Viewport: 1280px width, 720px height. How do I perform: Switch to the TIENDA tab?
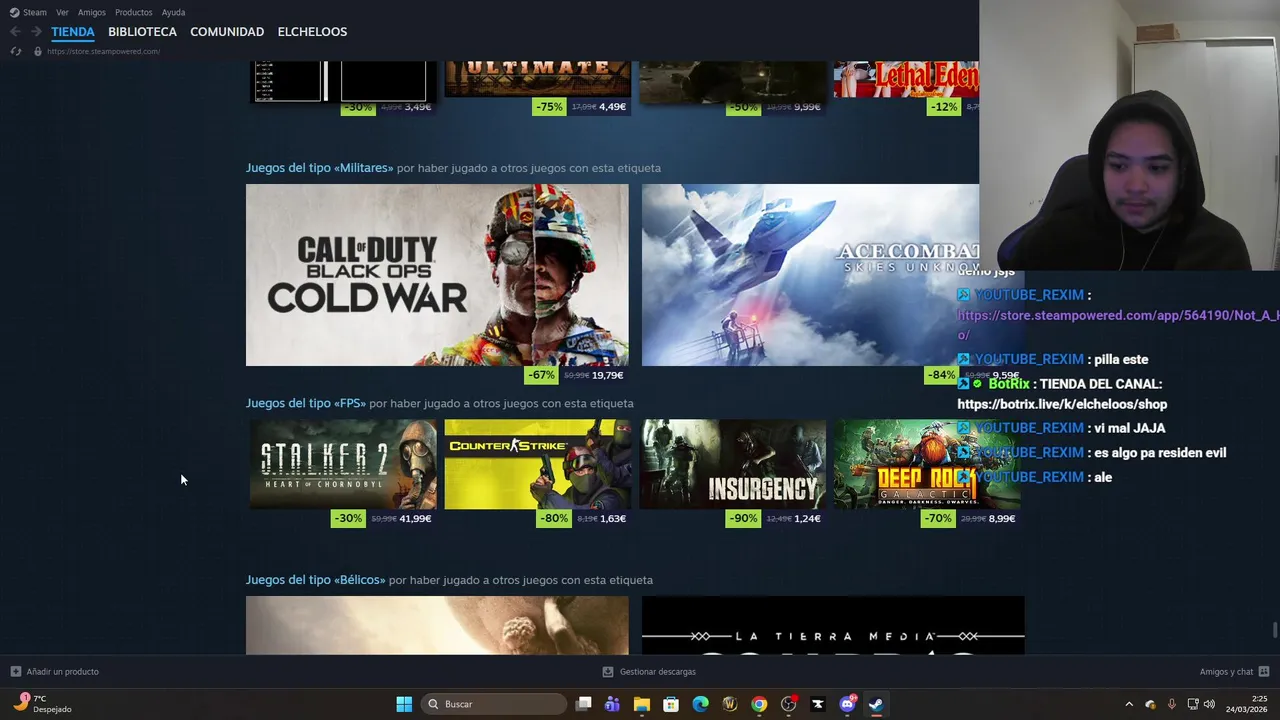coord(73,32)
